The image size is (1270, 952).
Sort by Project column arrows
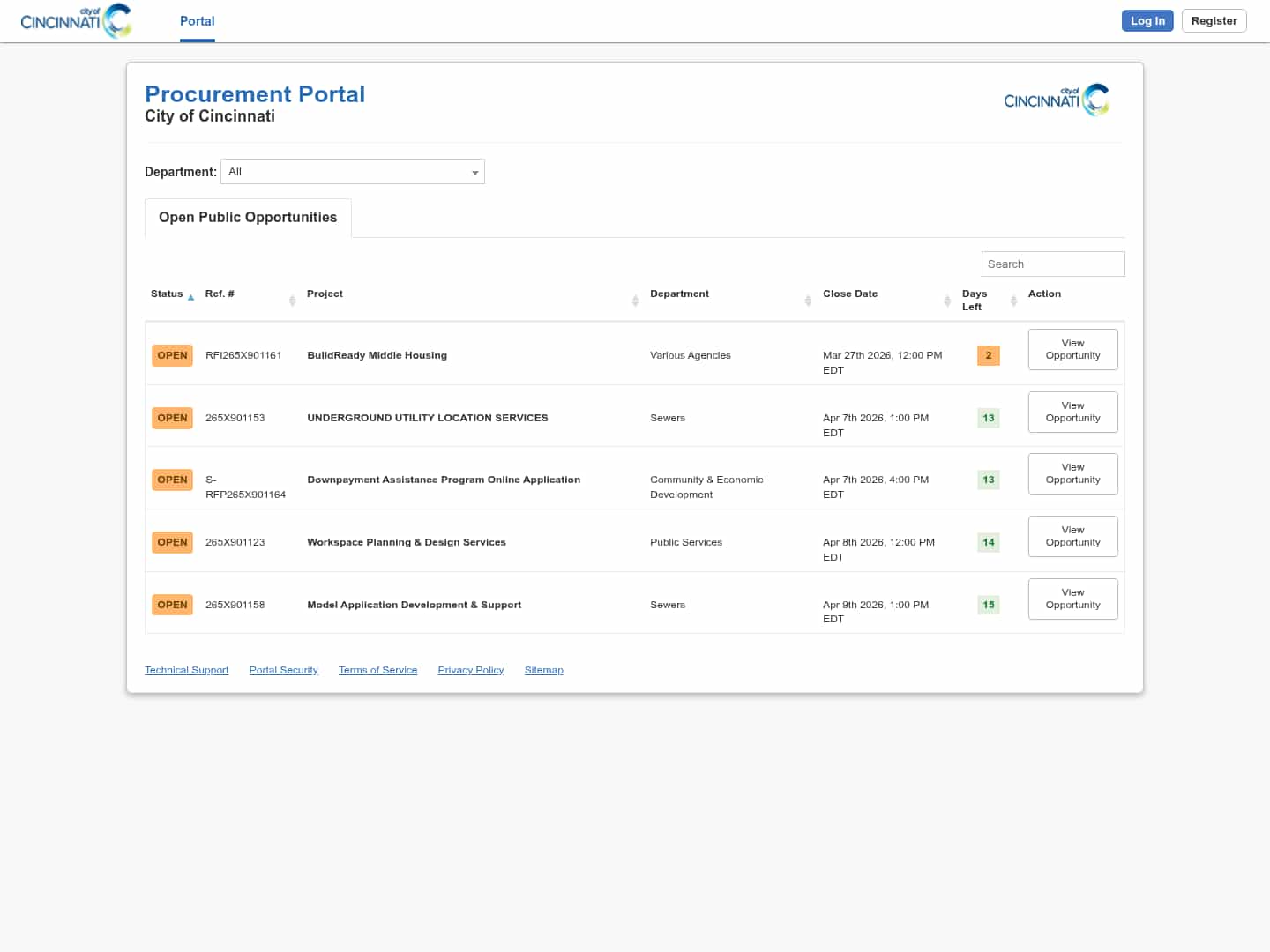click(x=635, y=301)
